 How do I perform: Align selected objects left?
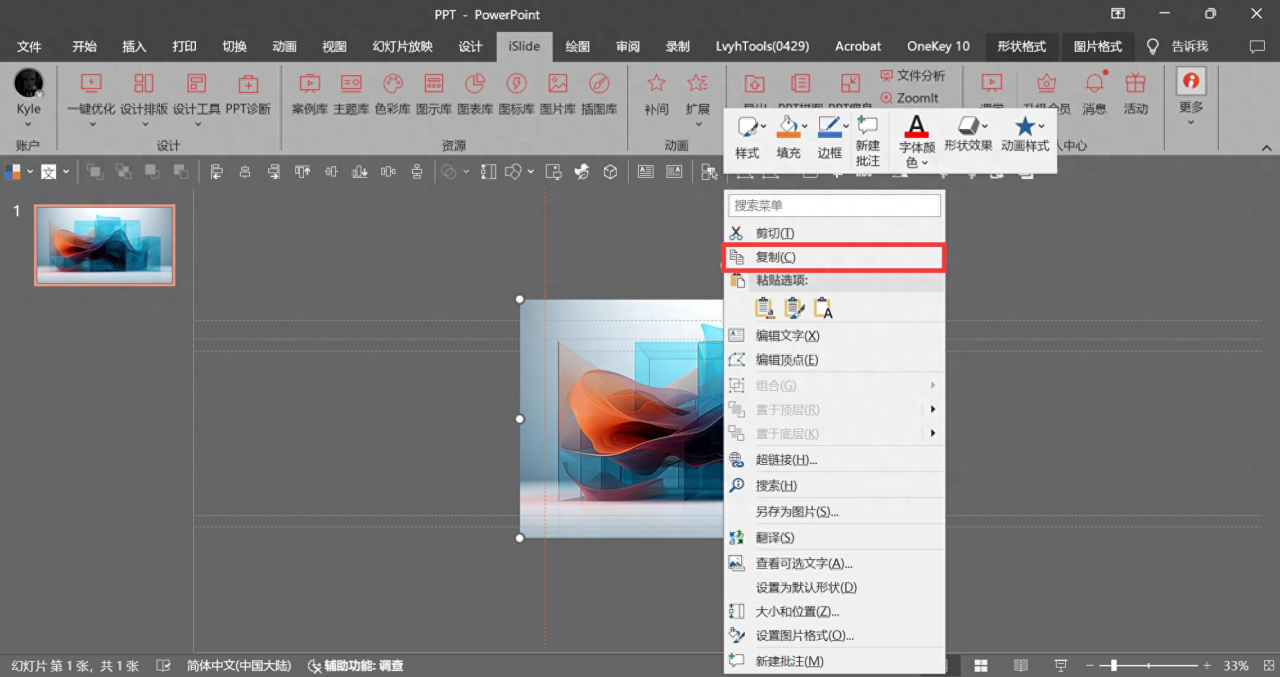[x=217, y=172]
